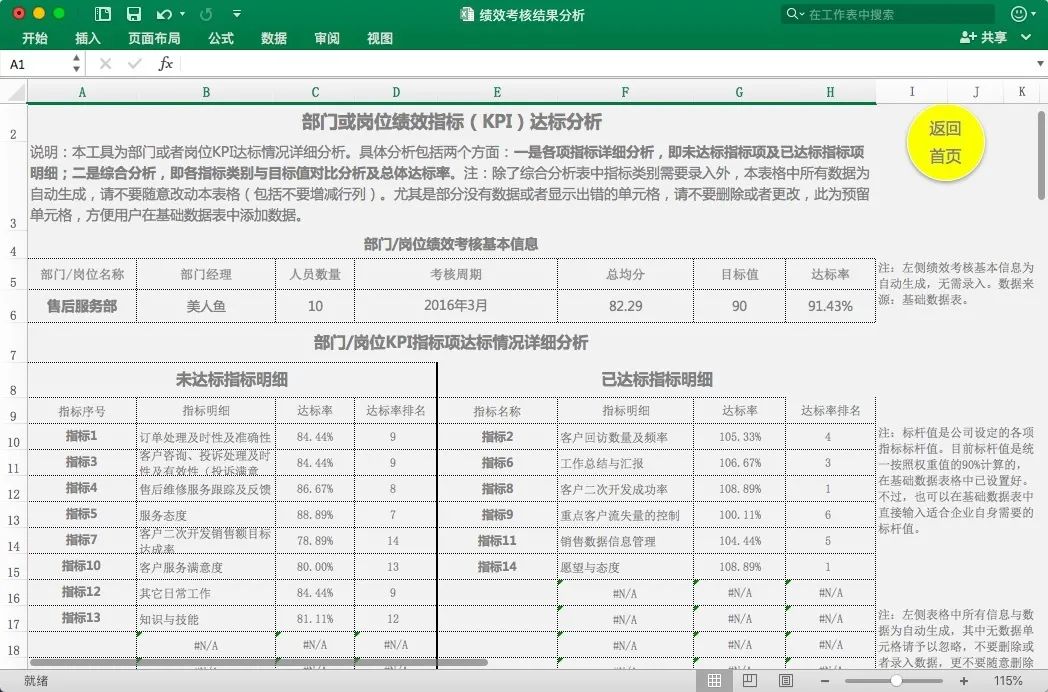Collapse the ribbon using the chevron near 共享
The image size is (1048, 692).
tap(1028, 38)
